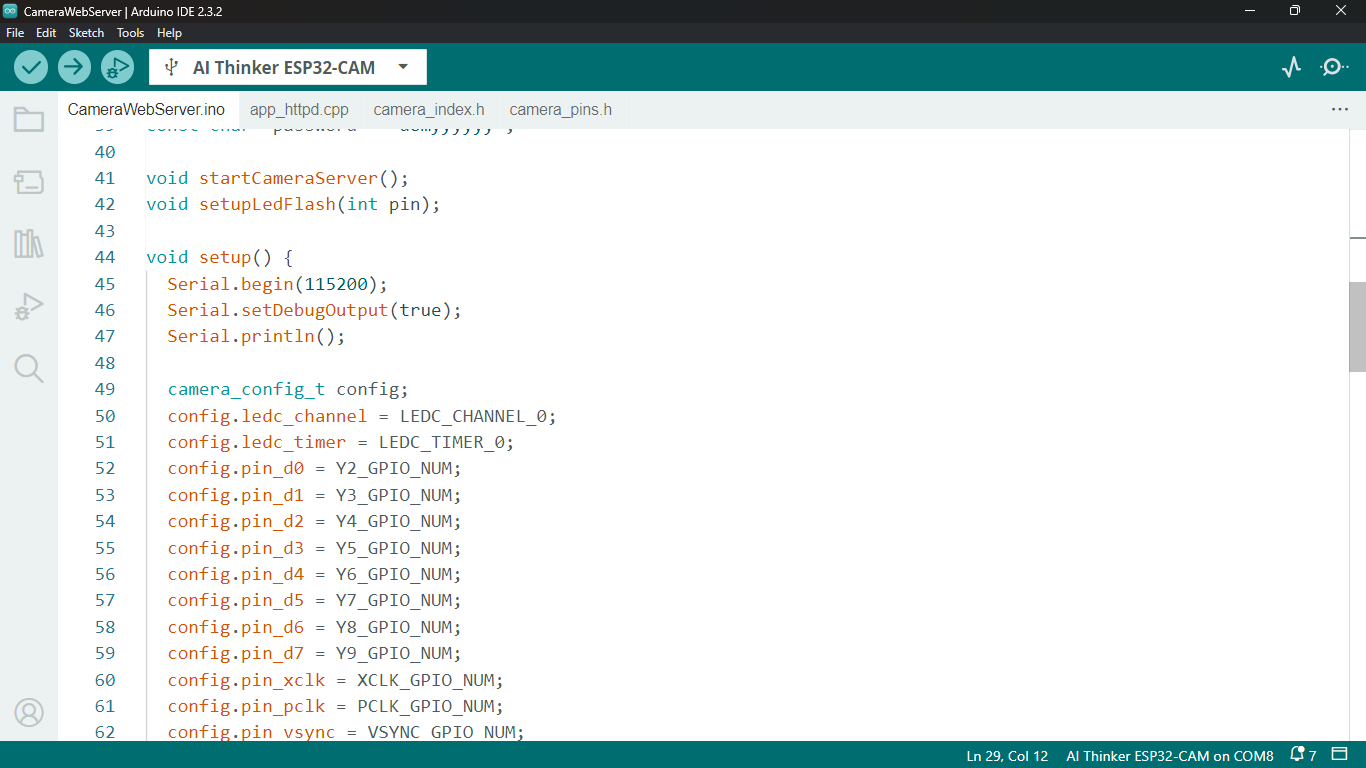Click the Arduino IDE app icon in title bar
Viewport: 1366px width, 768px height.
[11, 11]
